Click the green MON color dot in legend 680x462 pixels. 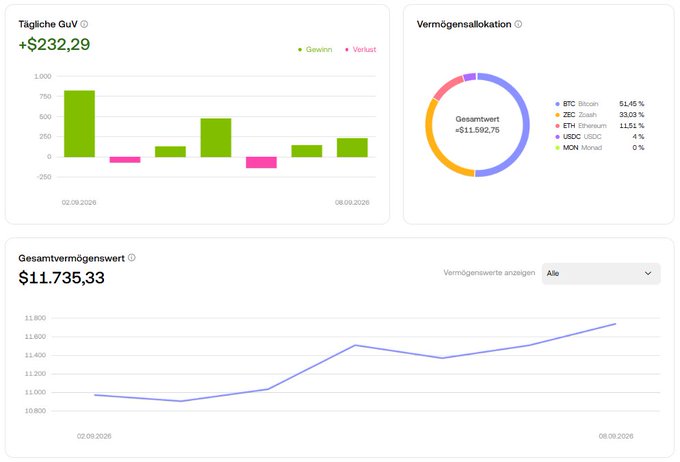[x=558, y=148]
